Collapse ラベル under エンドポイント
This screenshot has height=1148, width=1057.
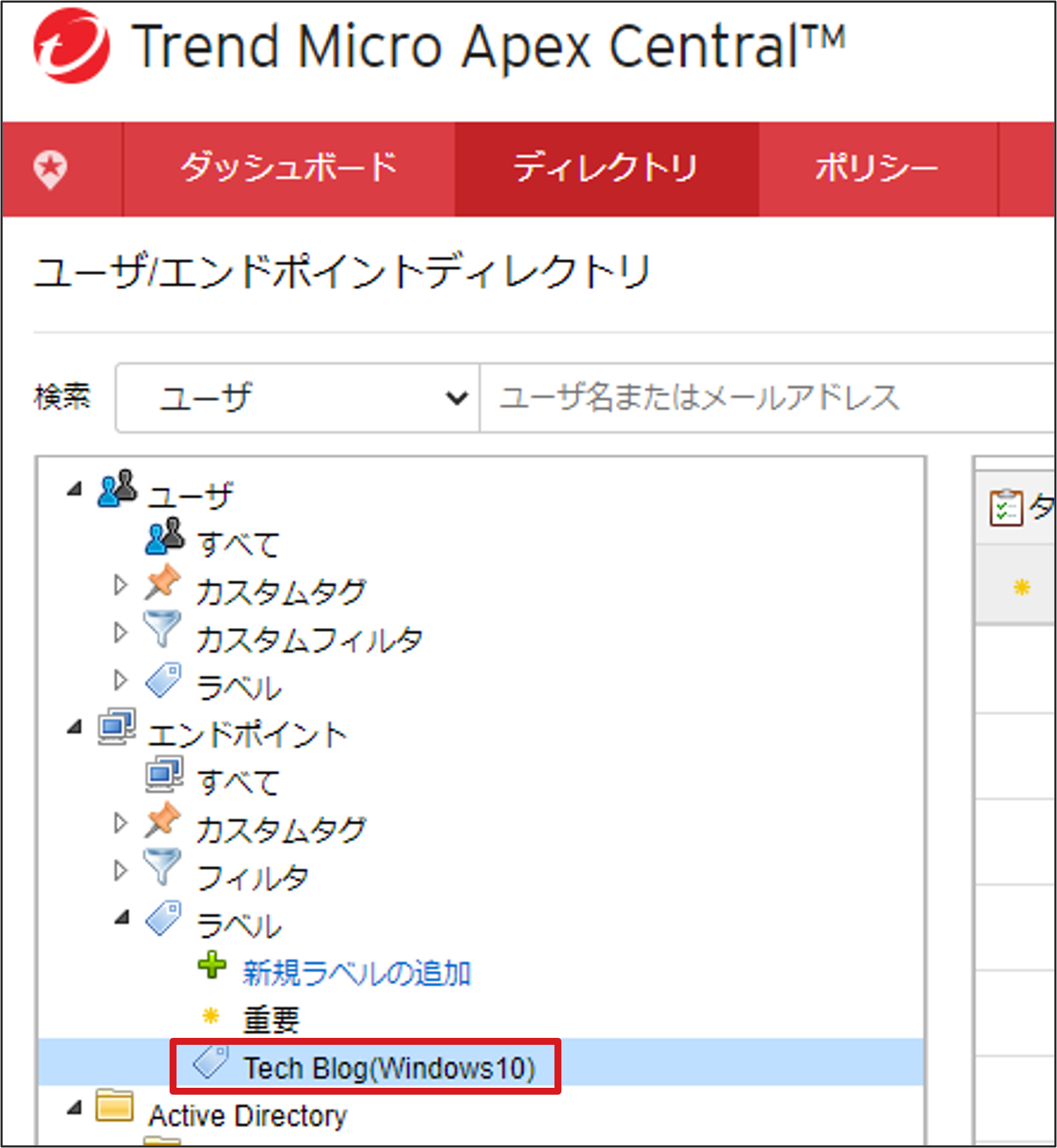[x=123, y=917]
